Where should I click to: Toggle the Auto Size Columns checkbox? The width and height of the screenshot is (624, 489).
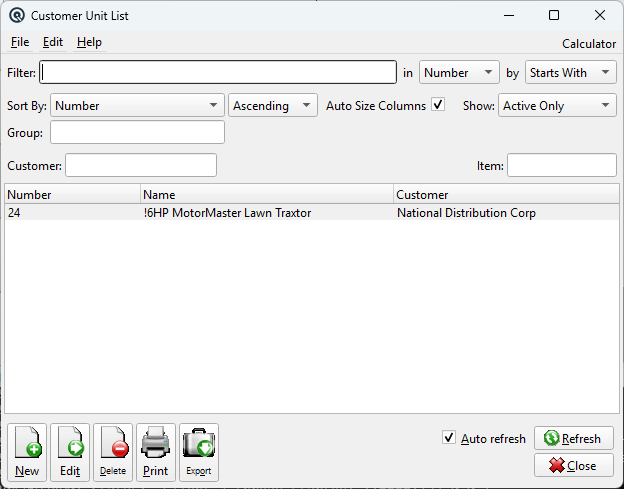click(438, 105)
